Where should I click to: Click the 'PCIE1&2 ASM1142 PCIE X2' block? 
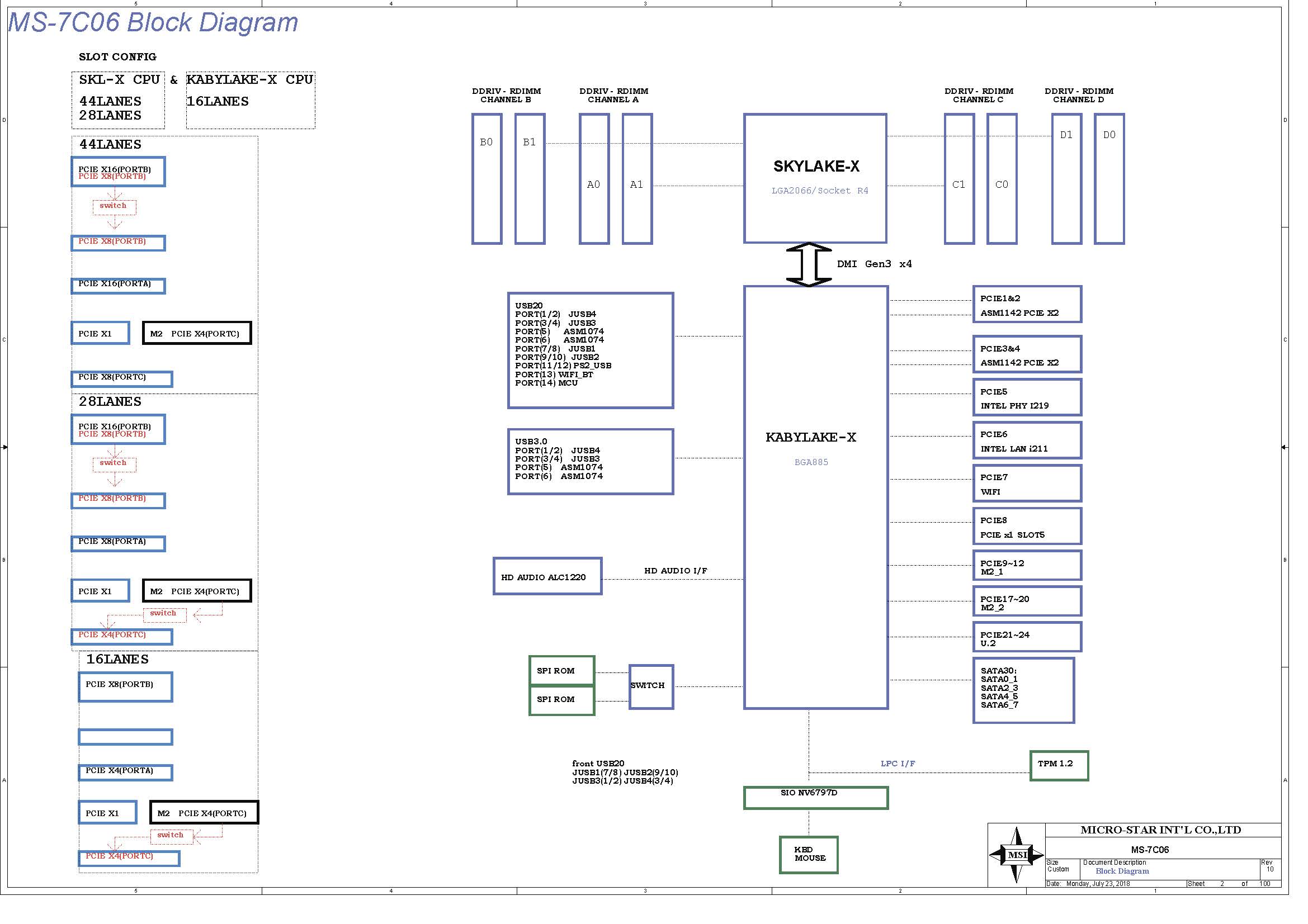tap(1027, 305)
